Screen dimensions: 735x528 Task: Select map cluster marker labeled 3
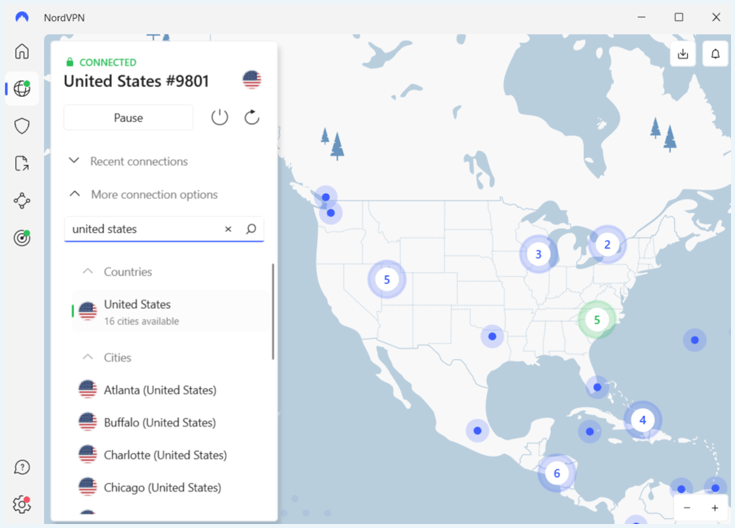click(538, 254)
